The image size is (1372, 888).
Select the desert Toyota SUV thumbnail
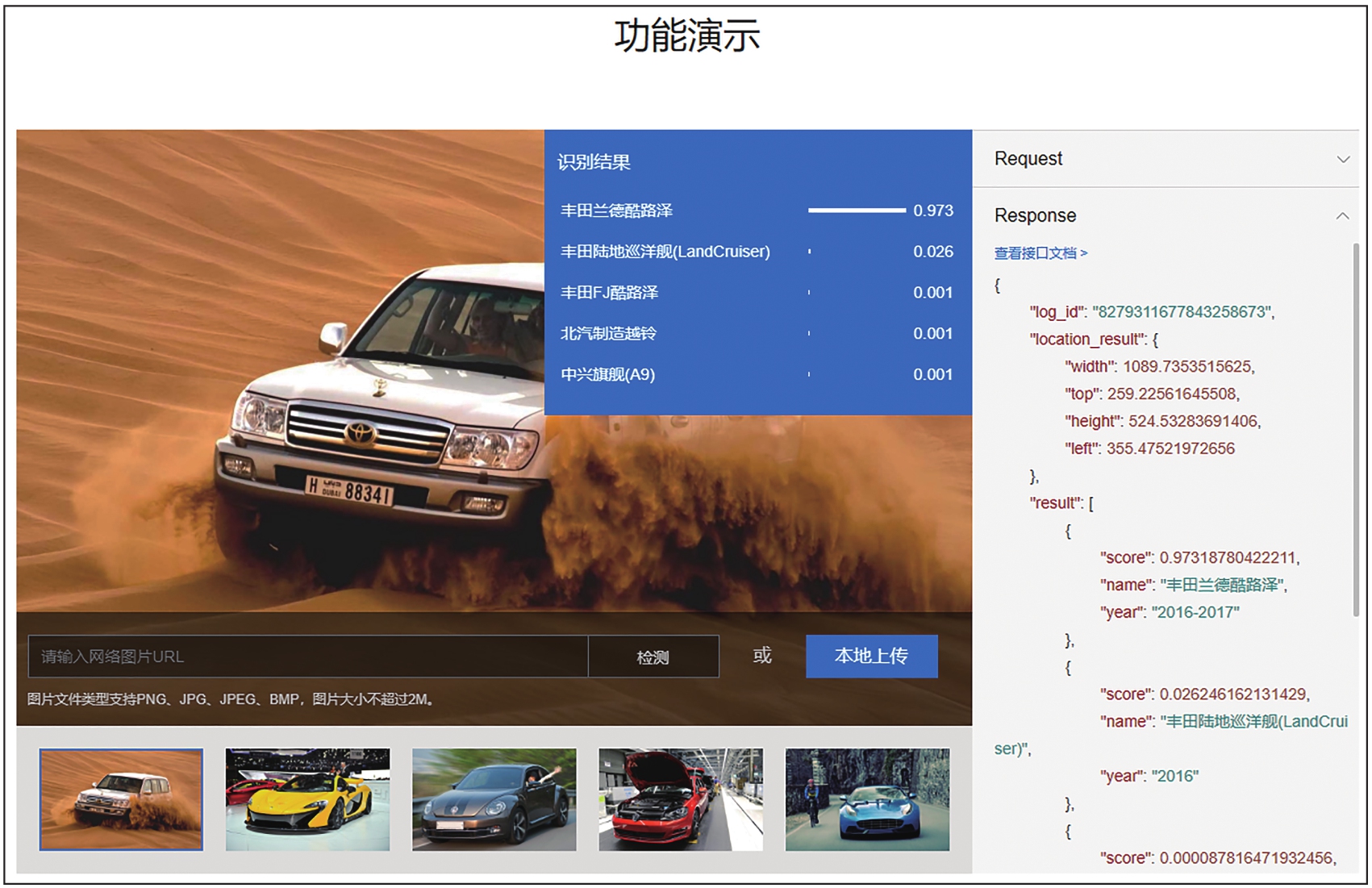click(x=121, y=799)
